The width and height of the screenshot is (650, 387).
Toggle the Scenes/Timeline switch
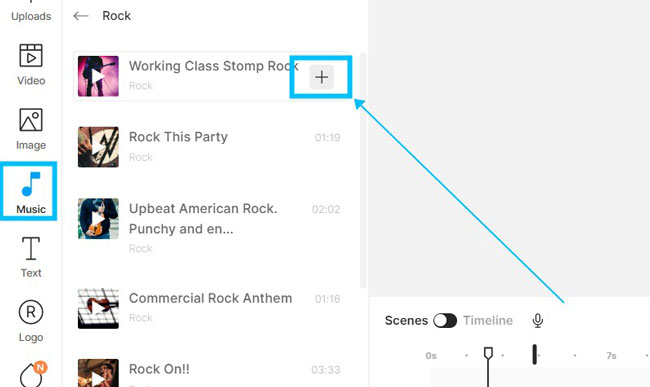(x=445, y=320)
